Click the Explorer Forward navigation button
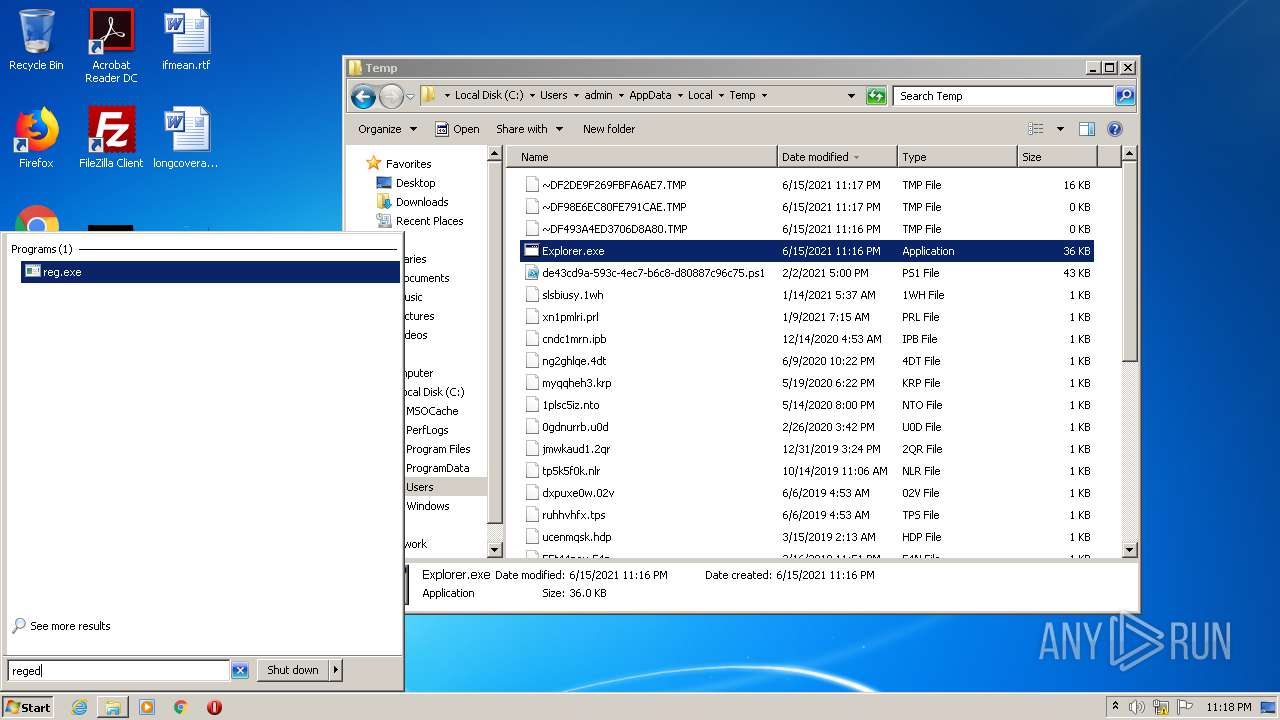1280x720 pixels. coord(391,96)
